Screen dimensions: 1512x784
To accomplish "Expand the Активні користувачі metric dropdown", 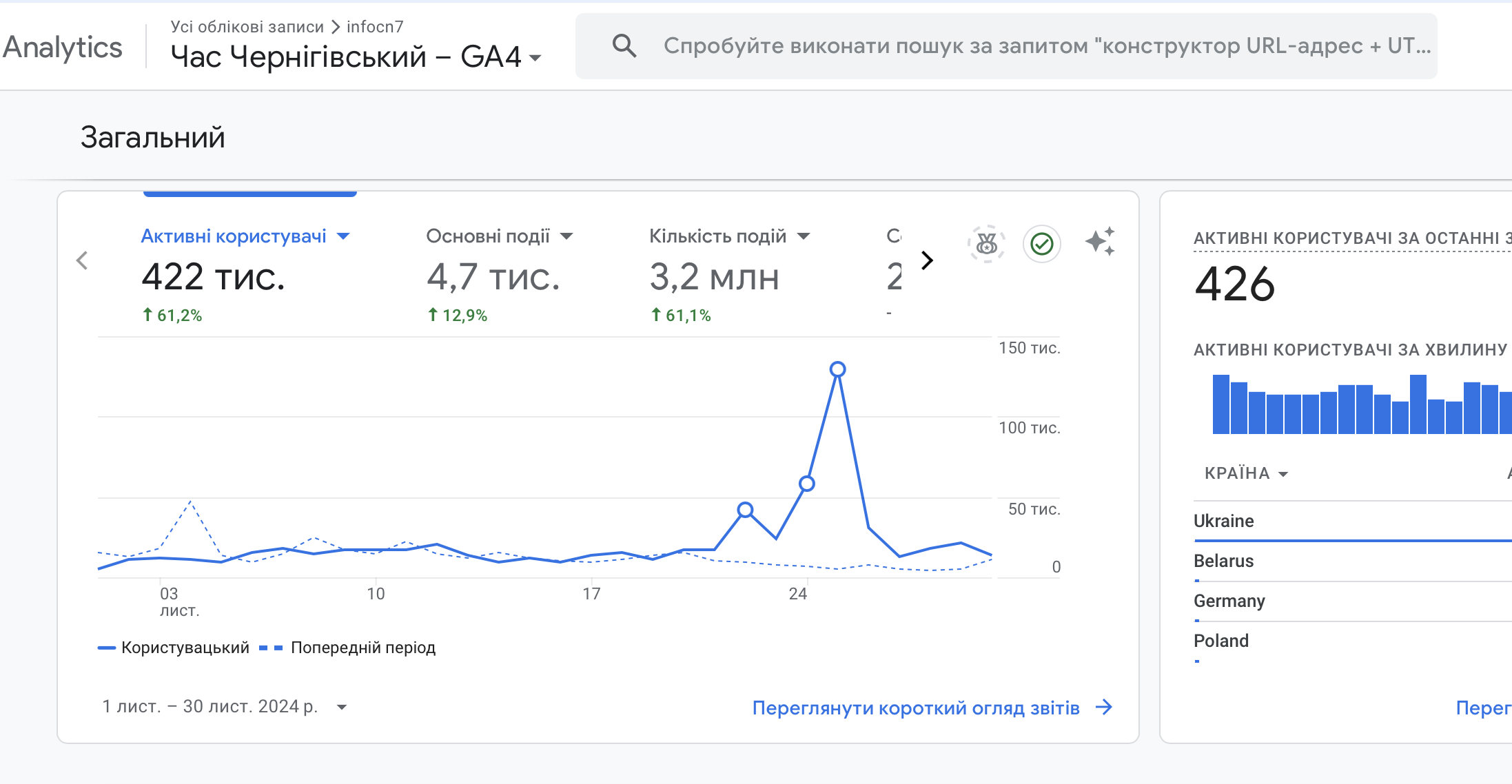I will [x=343, y=236].
